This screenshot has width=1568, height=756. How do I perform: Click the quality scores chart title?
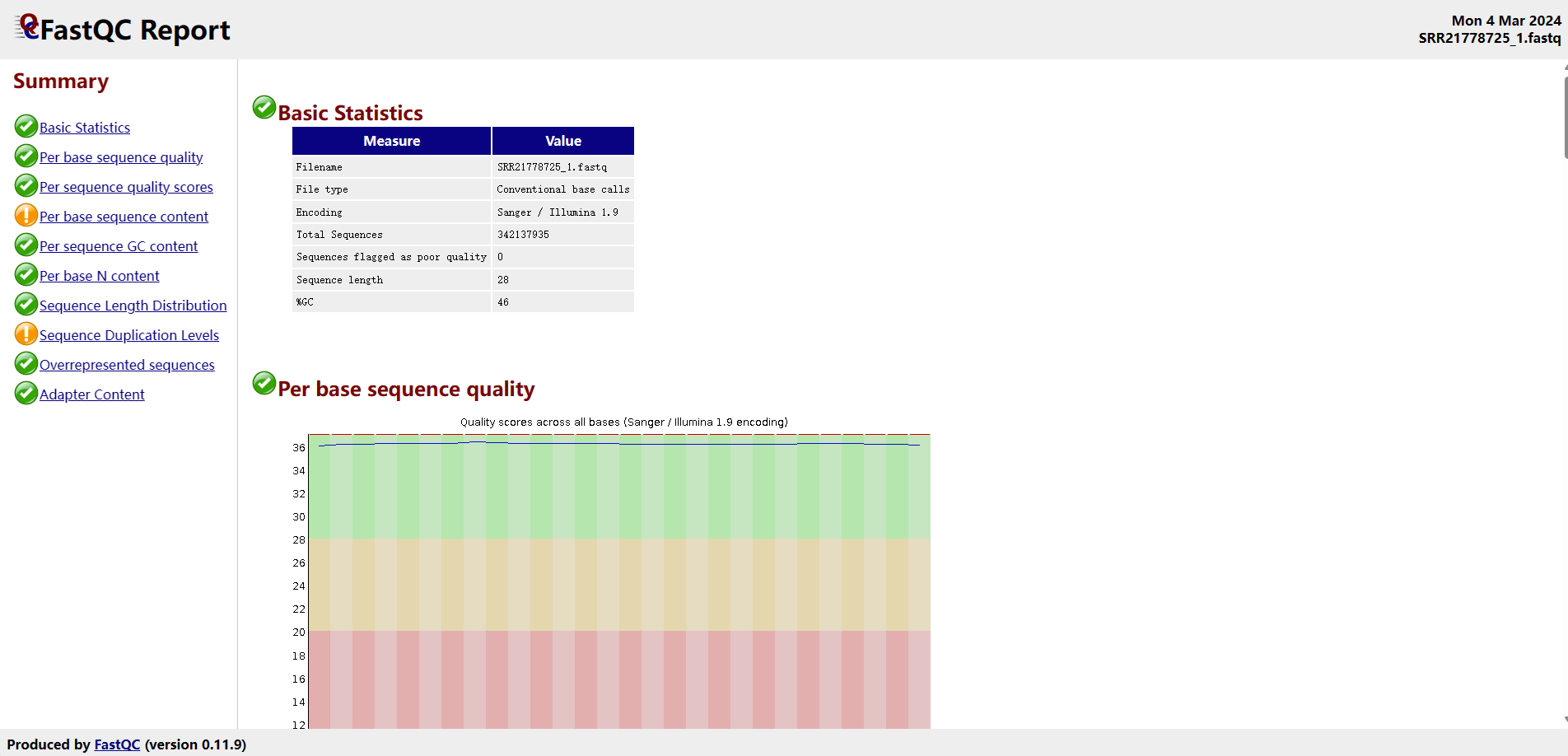(624, 422)
